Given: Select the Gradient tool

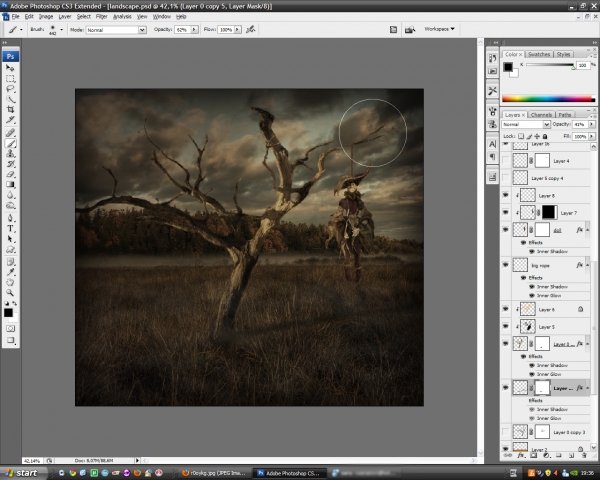Looking at the screenshot, I should (x=10, y=185).
